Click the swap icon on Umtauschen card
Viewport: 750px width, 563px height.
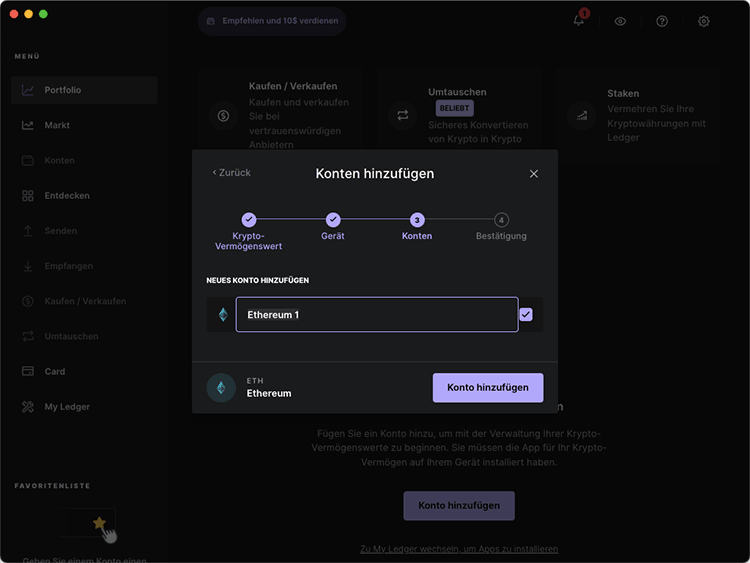[x=403, y=115]
